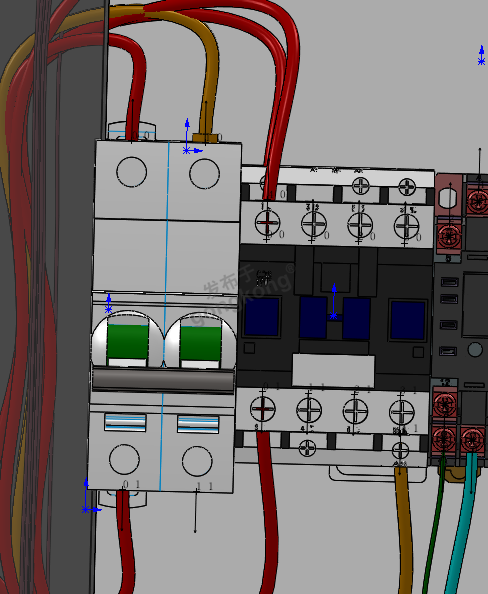Select the leftmost dark blue contactor window

pyautogui.click(x=262, y=317)
